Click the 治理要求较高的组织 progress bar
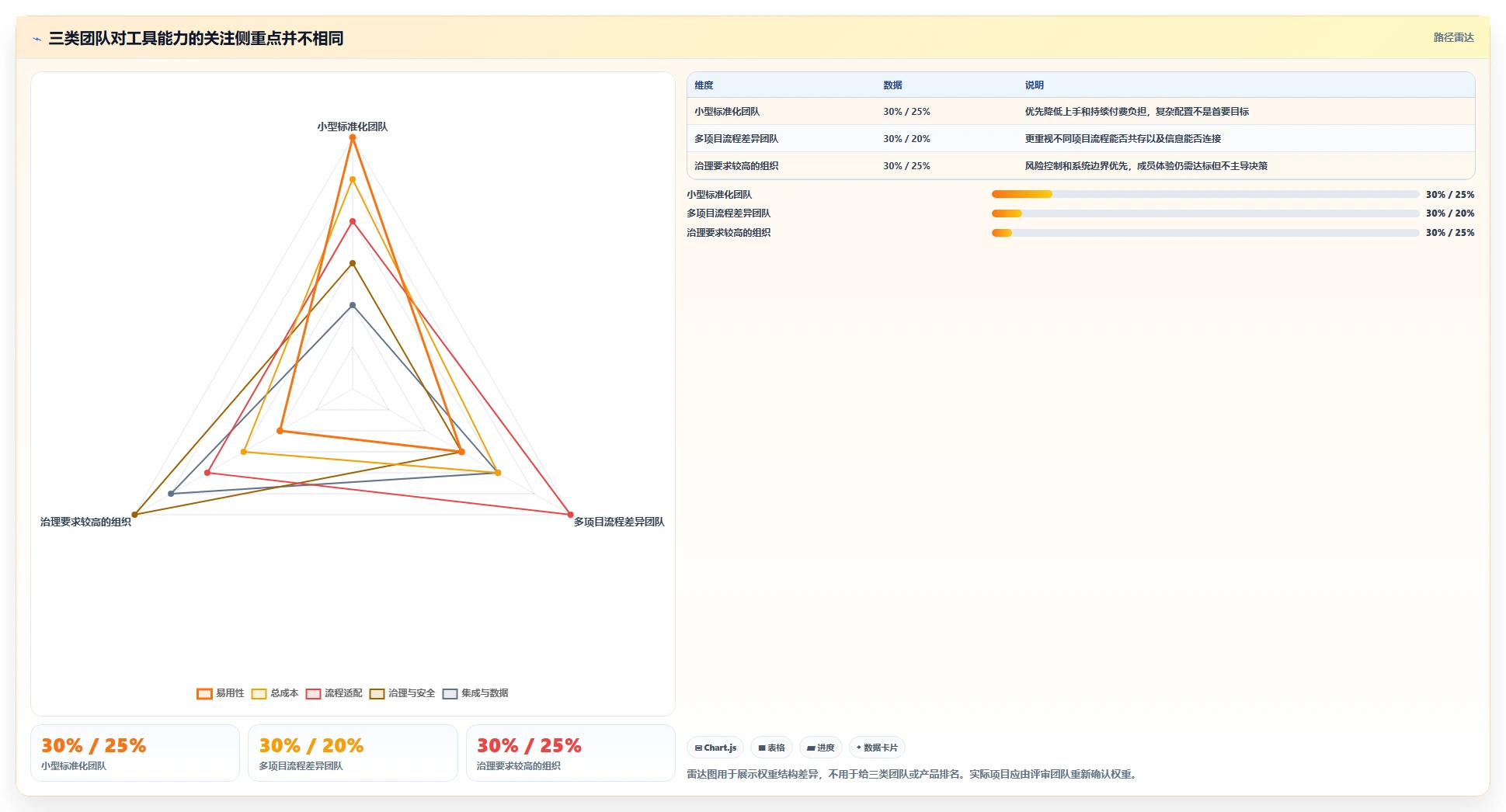The width and height of the screenshot is (1506, 812). [1205, 233]
